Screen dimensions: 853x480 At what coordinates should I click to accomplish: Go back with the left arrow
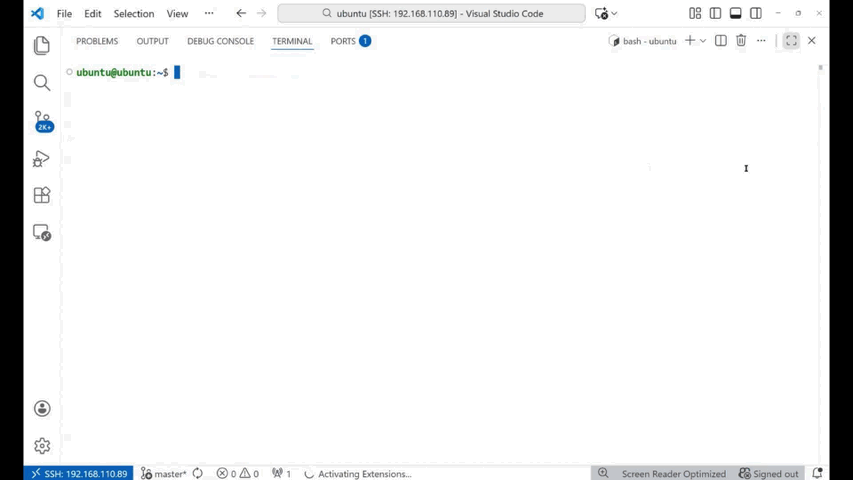(x=241, y=14)
